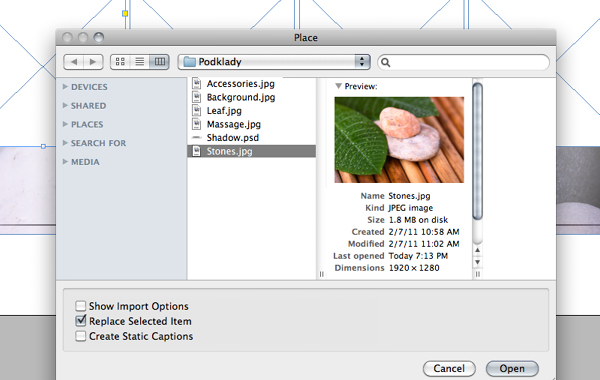Screen dimensions: 600x380
Task: Click the Last opened value Today 7:13 PM
Action: click(x=418, y=256)
